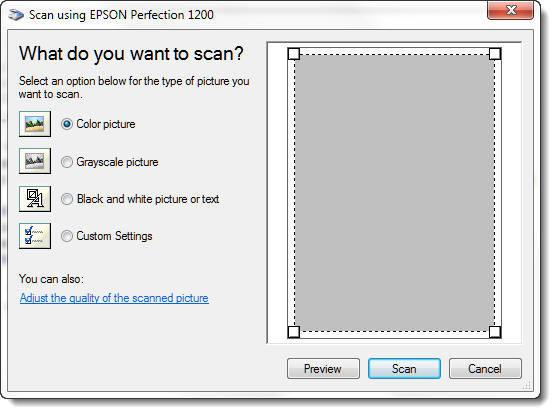
Task: Click the Preview button
Action: pyautogui.click(x=323, y=369)
